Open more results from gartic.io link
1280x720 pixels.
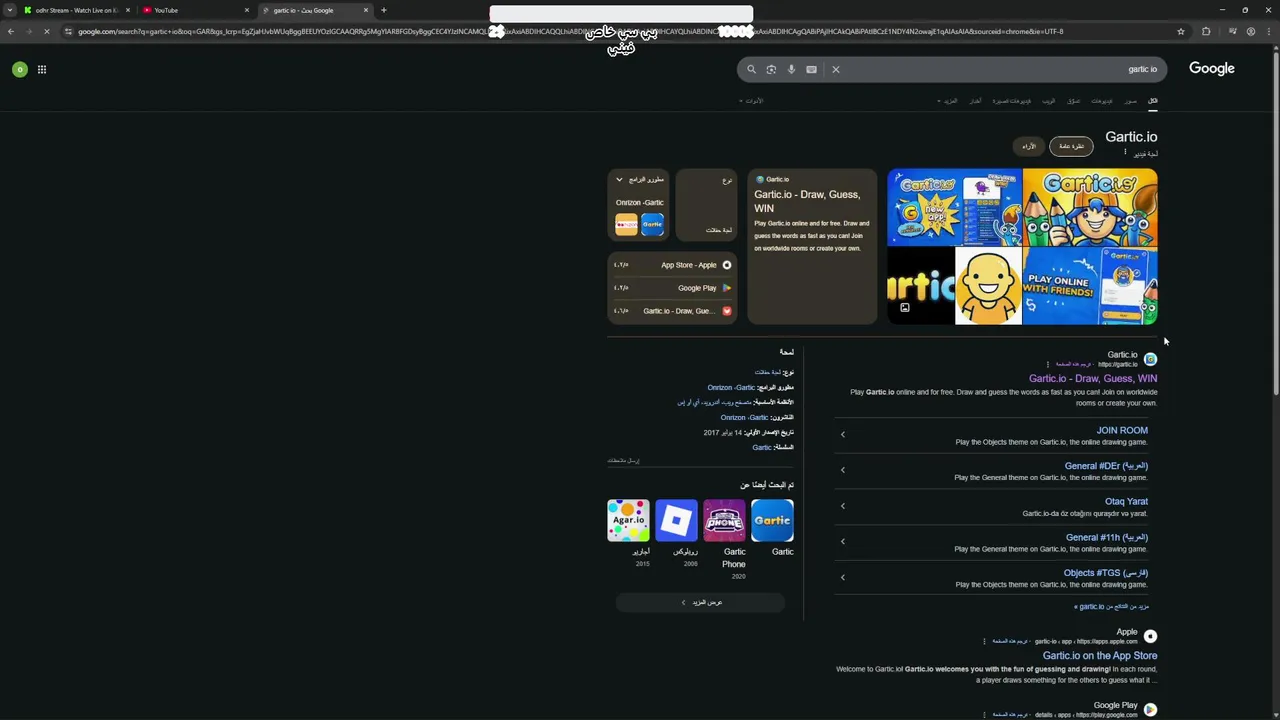click(1111, 606)
